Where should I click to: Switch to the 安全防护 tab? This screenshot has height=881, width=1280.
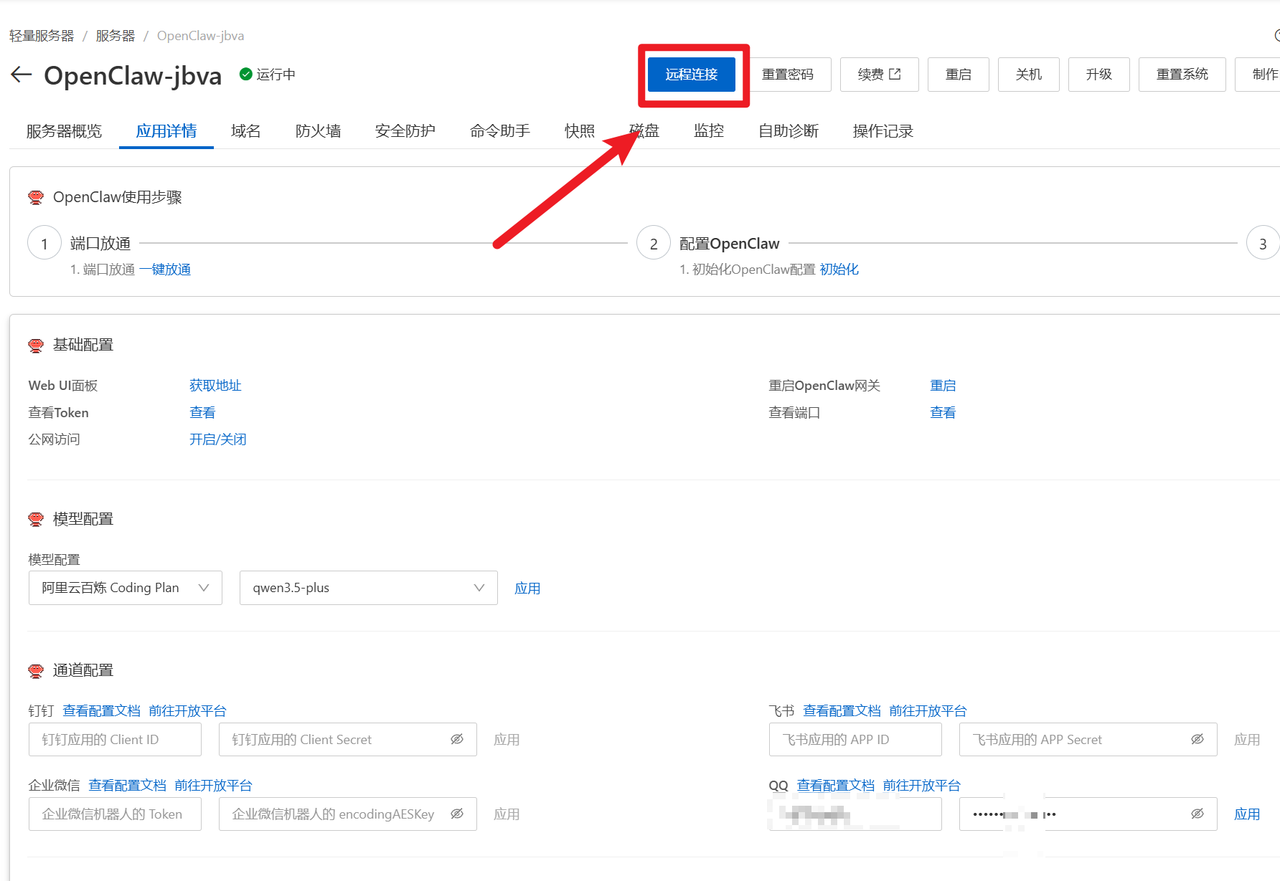405,131
